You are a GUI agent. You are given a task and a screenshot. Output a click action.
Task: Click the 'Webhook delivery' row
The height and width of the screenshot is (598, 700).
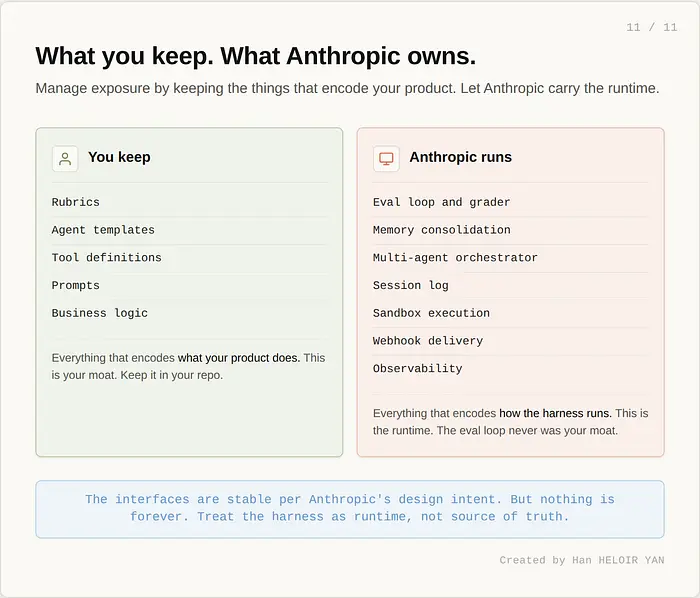(x=510, y=341)
